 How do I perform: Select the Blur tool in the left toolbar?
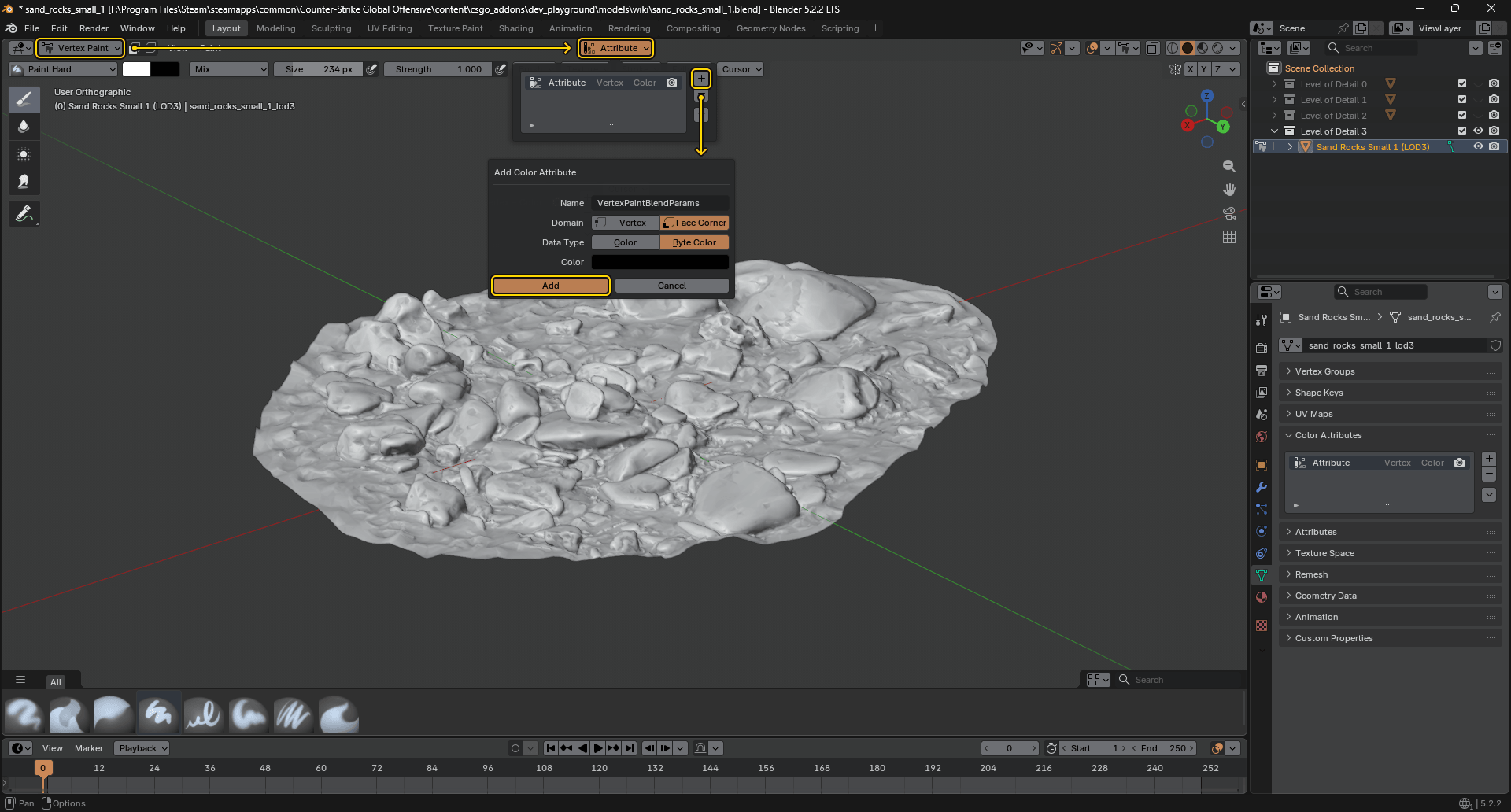pos(24,127)
